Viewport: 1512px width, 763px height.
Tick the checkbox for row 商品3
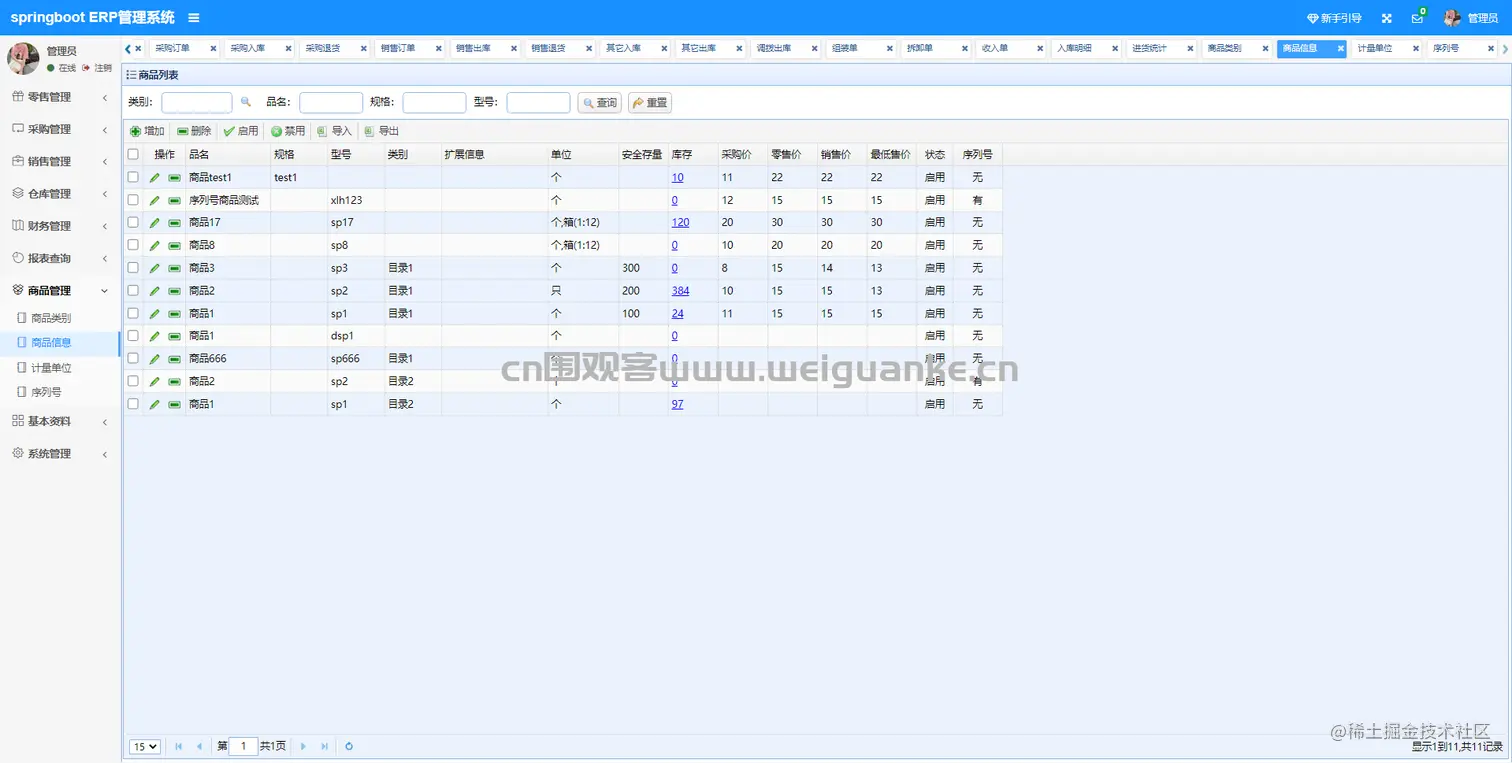(133, 268)
